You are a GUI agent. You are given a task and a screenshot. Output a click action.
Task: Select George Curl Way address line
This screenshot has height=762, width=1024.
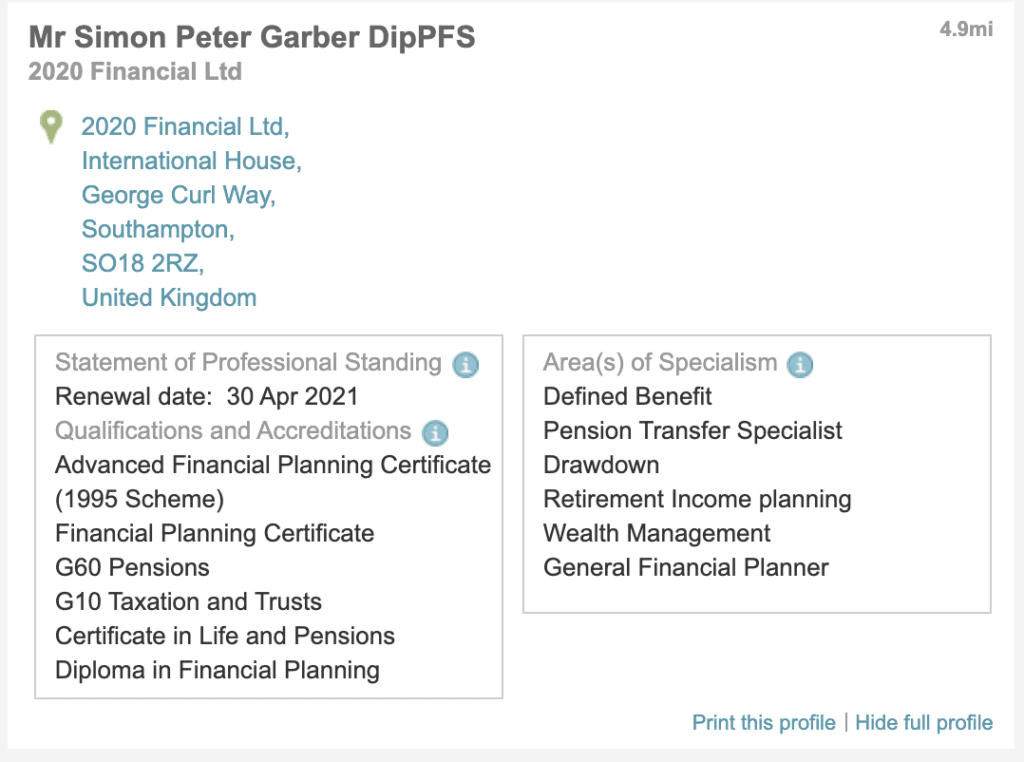pyautogui.click(x=178, y=195)
